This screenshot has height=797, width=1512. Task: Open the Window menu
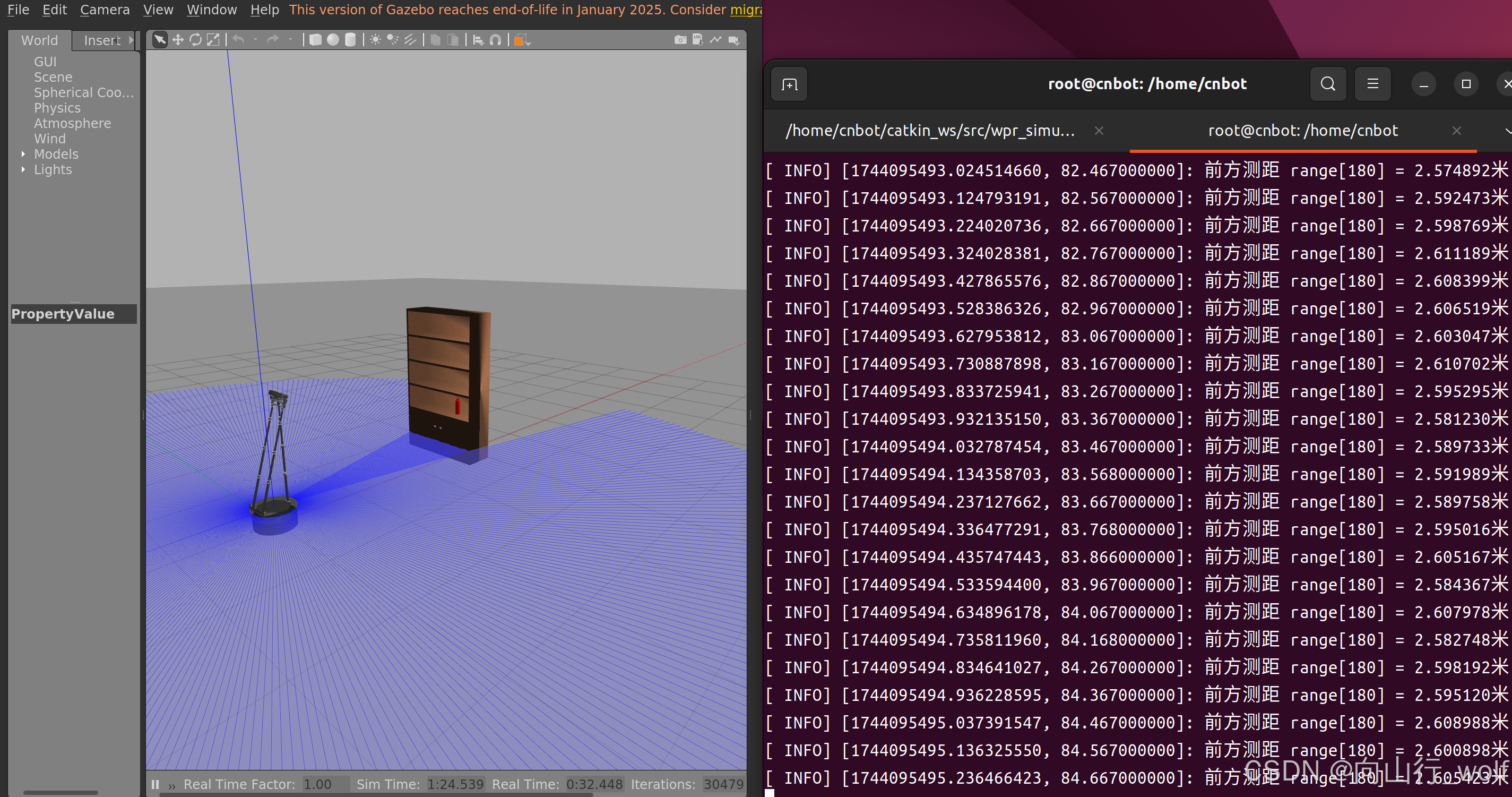tap(211, 10)
